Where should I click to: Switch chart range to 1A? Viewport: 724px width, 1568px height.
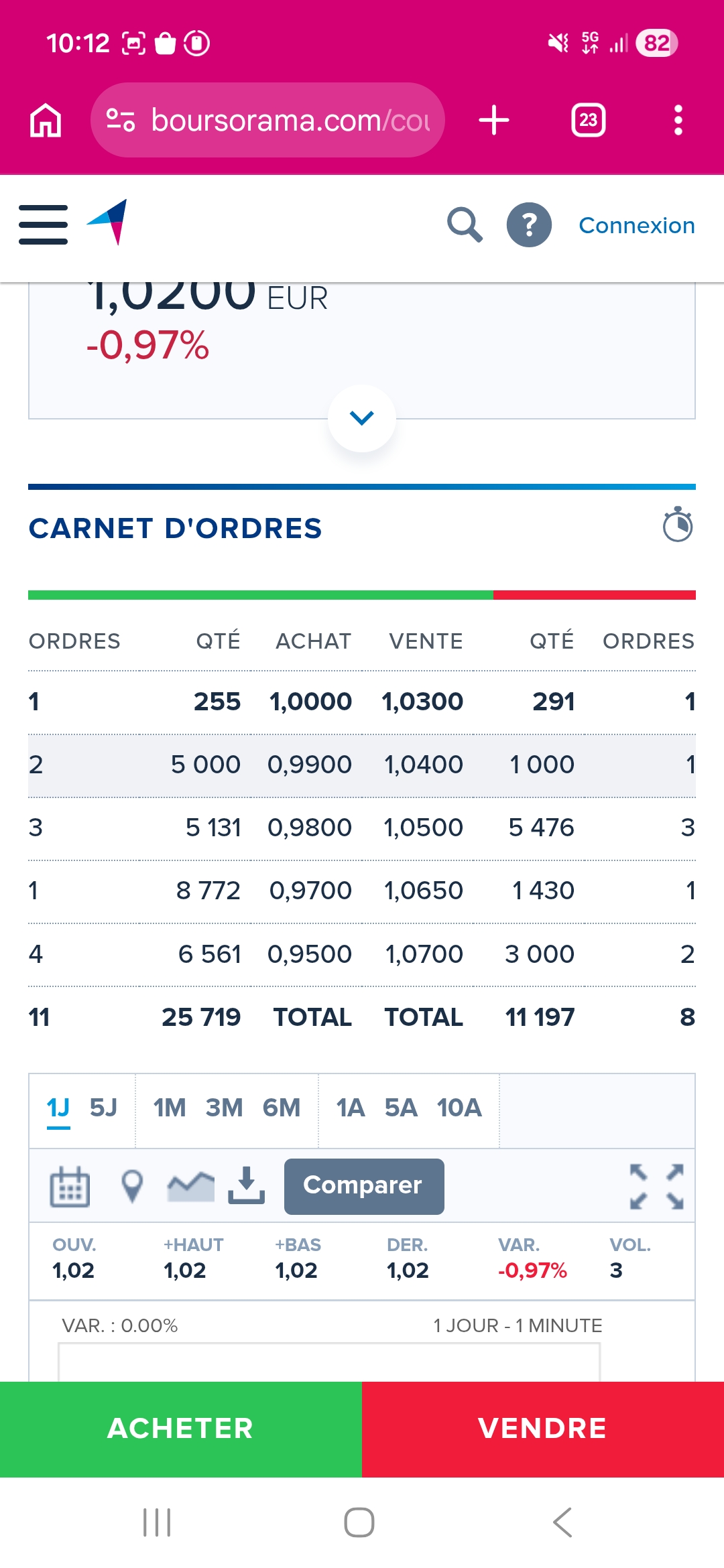tap(350, 1108)
